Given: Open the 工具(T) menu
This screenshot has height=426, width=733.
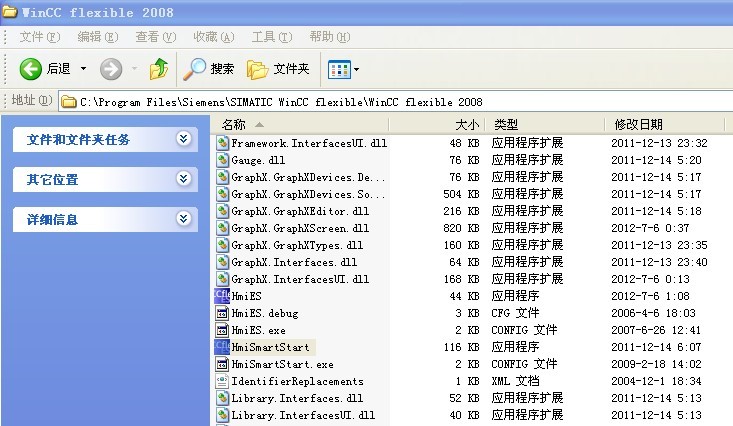Looking at the screenshot, I should tap(272, 37).
